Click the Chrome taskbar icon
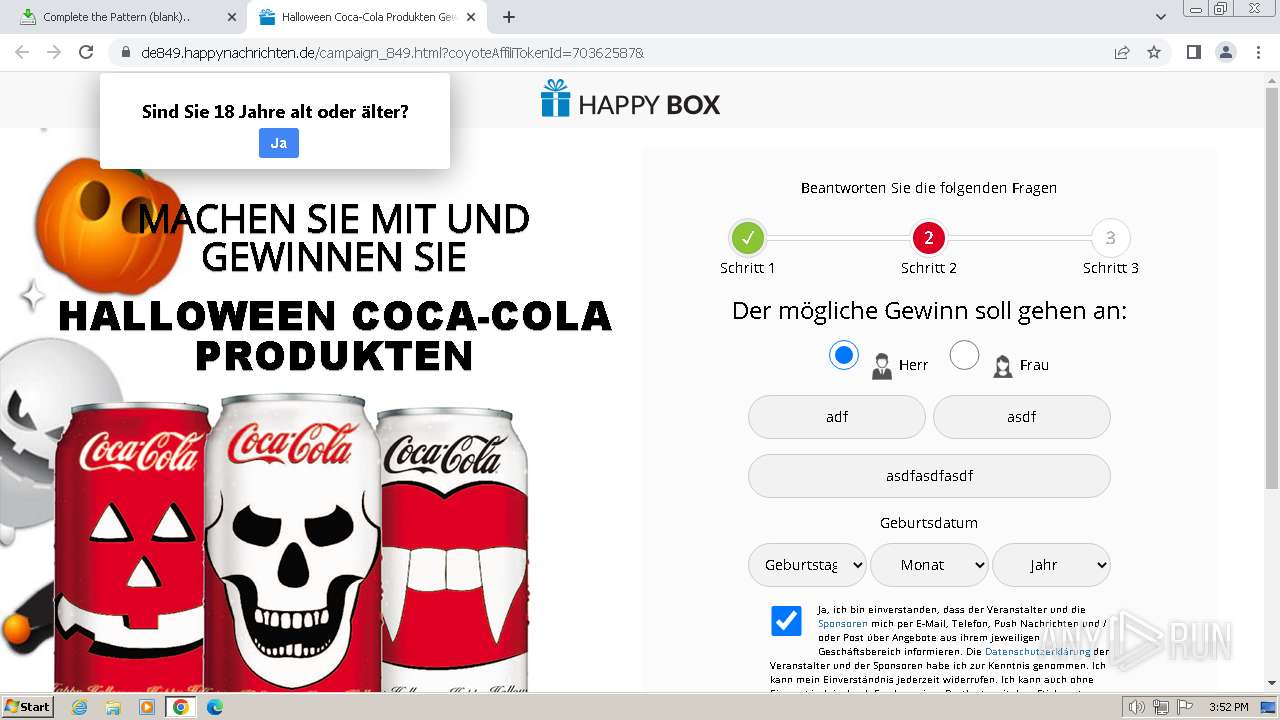 181,707
